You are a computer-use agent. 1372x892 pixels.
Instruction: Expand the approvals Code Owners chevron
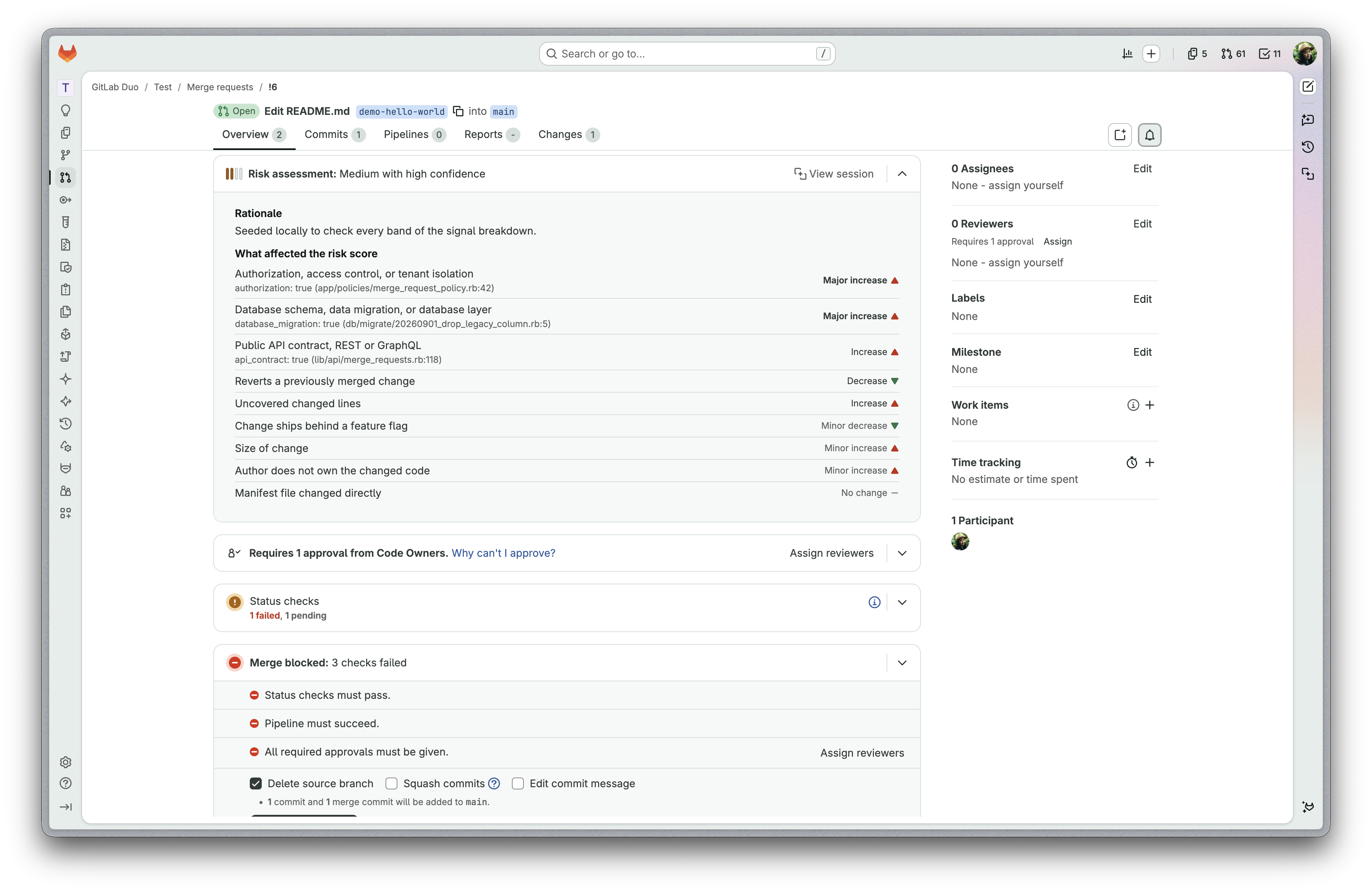click(x=902, y=553)
